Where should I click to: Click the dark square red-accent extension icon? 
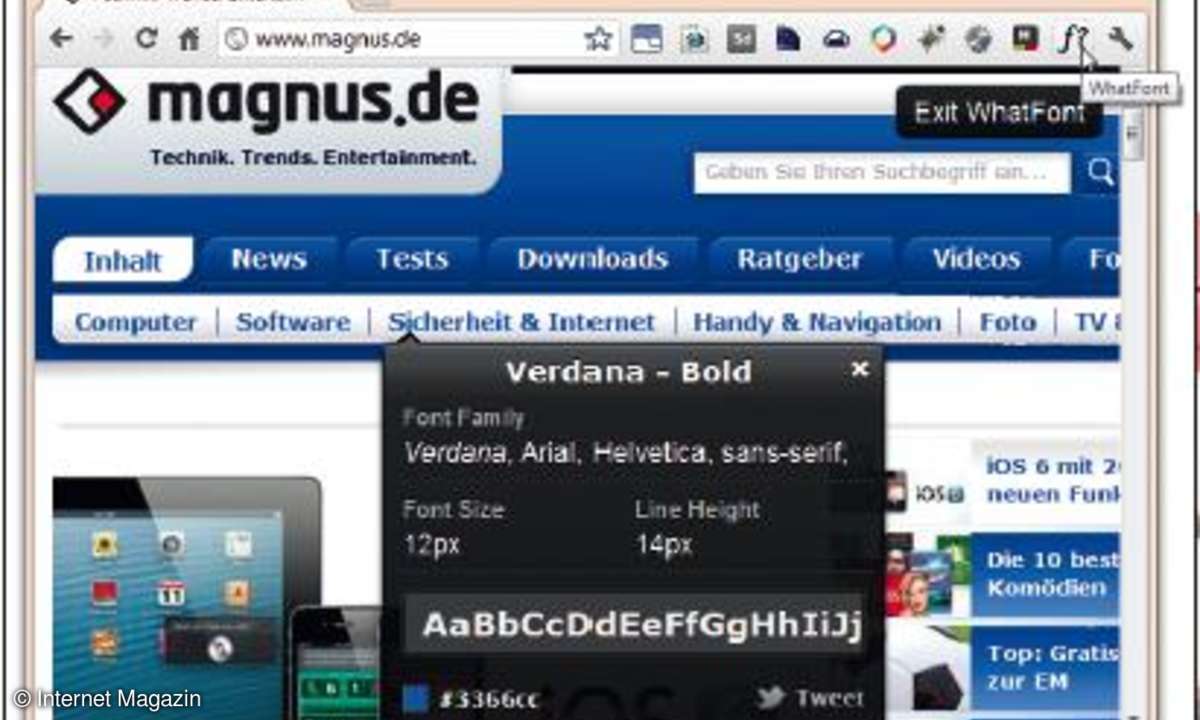(x=1026, y=39)
